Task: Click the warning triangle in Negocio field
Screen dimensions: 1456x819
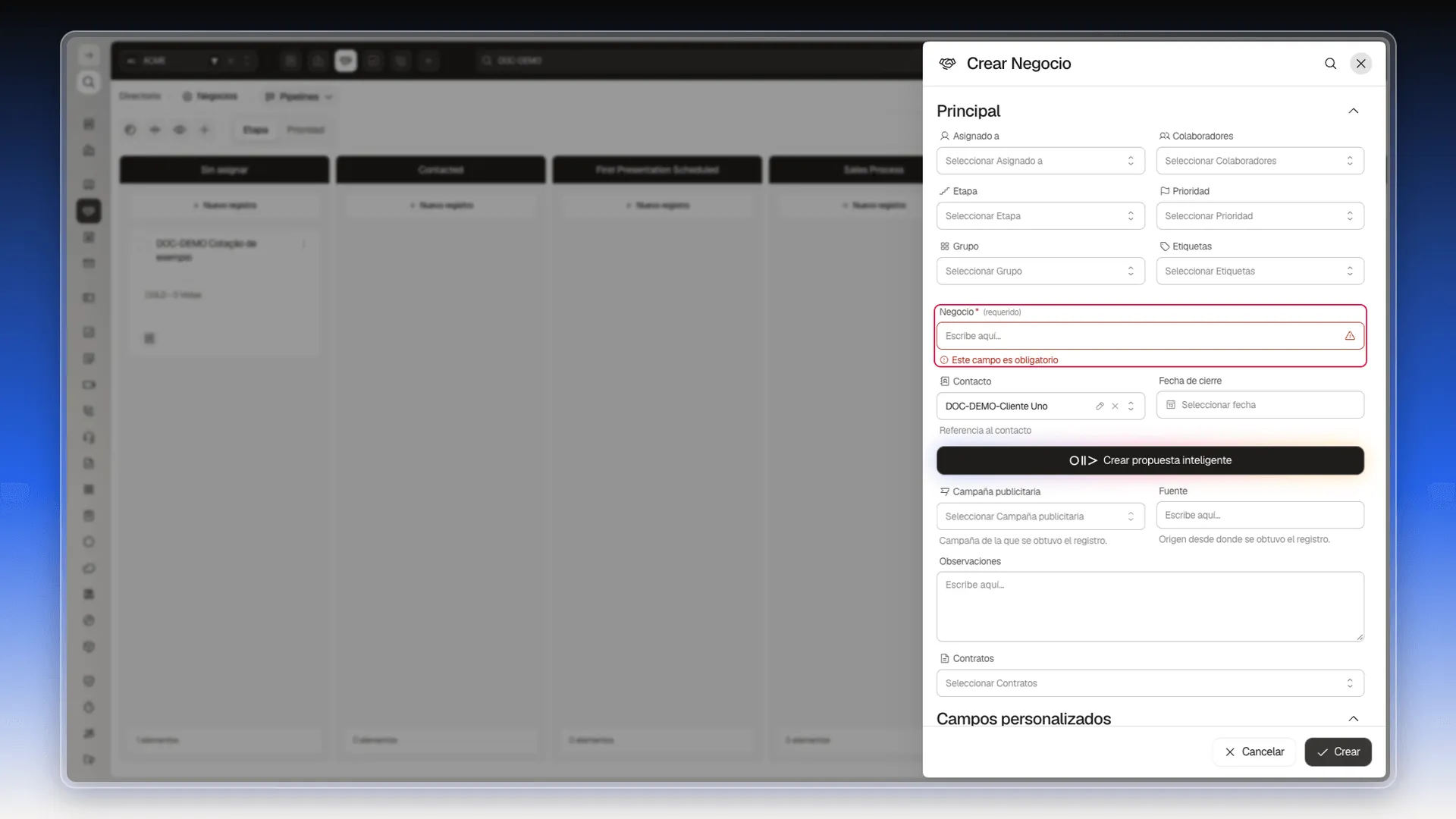Action: (x=1350, y=336)
